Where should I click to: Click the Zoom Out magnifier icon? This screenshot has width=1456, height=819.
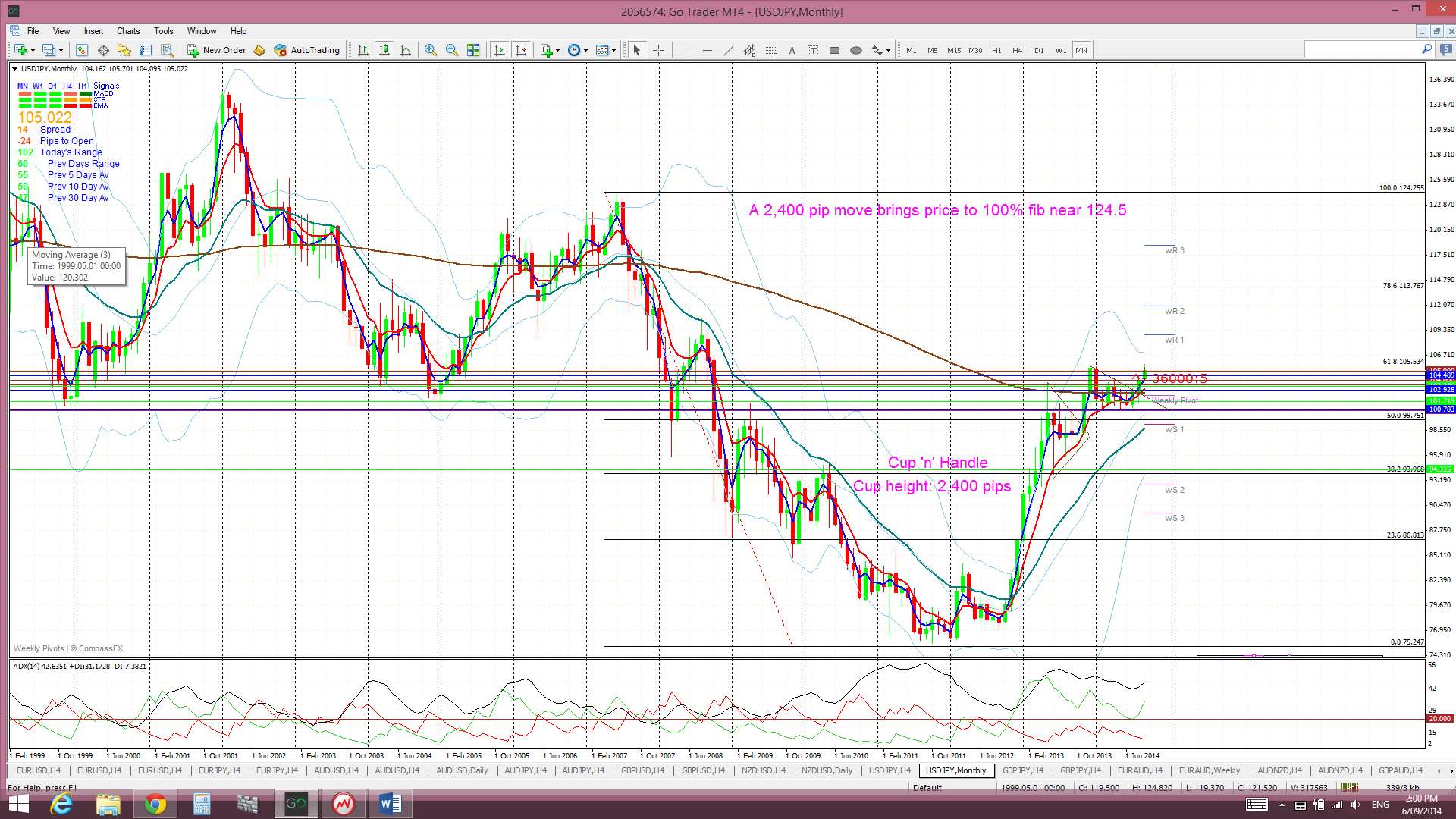coord(452,50)
